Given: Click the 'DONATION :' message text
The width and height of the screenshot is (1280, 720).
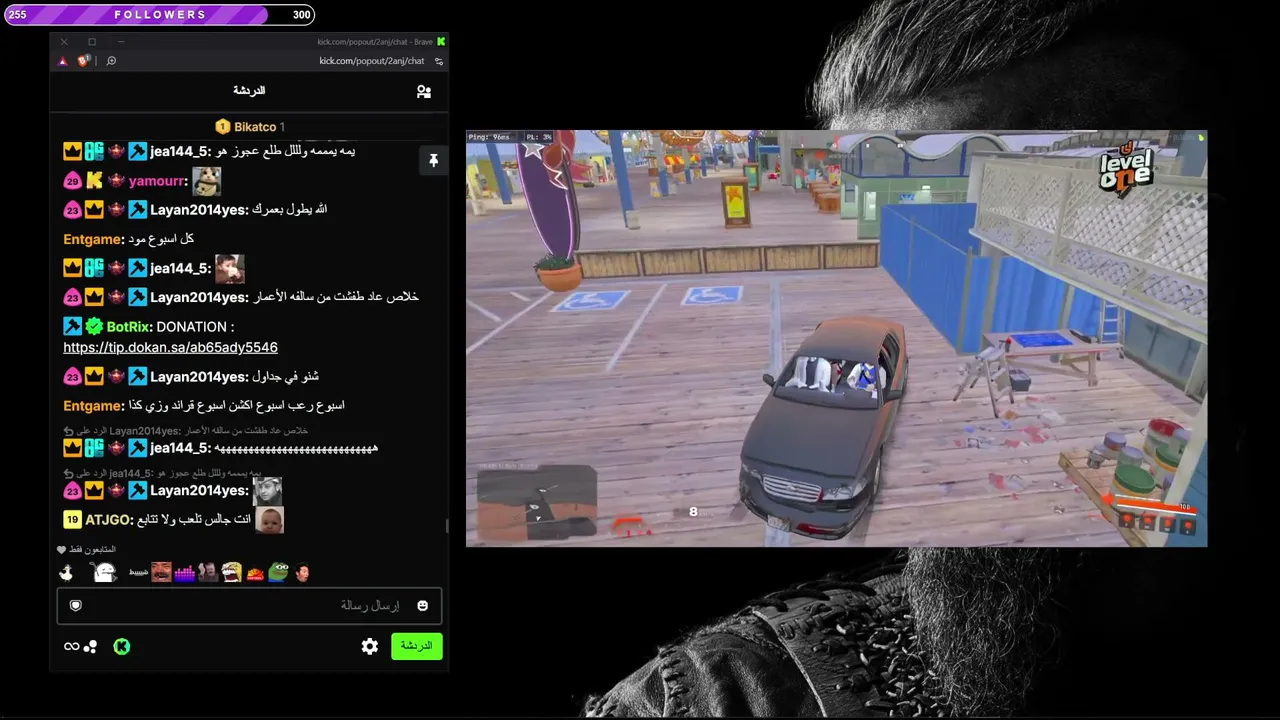Looking at the screenshot, I should click(195, 327).
